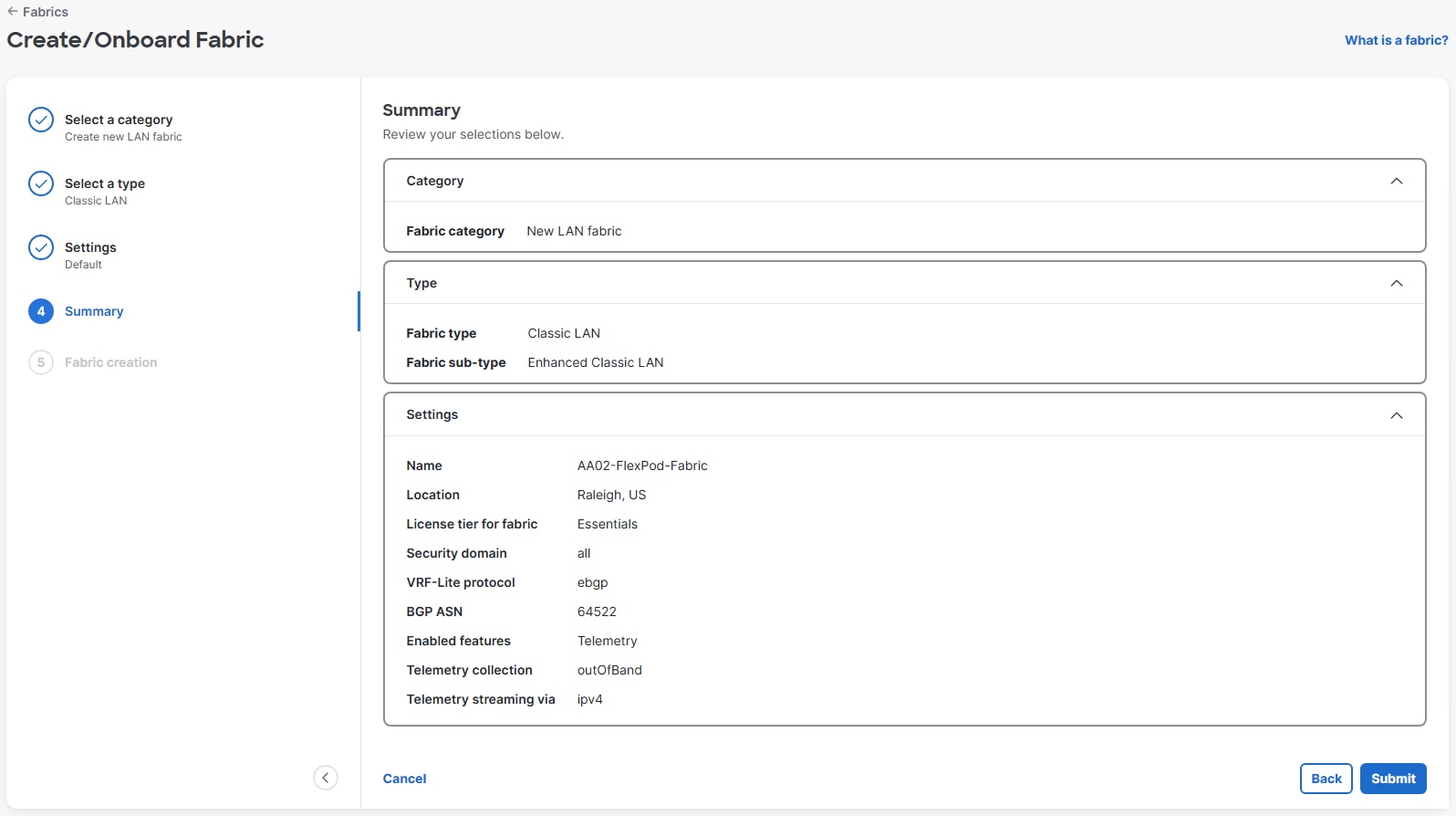1456x816 pixels.
Task: Go back to Fabrics via arrow link
Action: tap(37, 12)
